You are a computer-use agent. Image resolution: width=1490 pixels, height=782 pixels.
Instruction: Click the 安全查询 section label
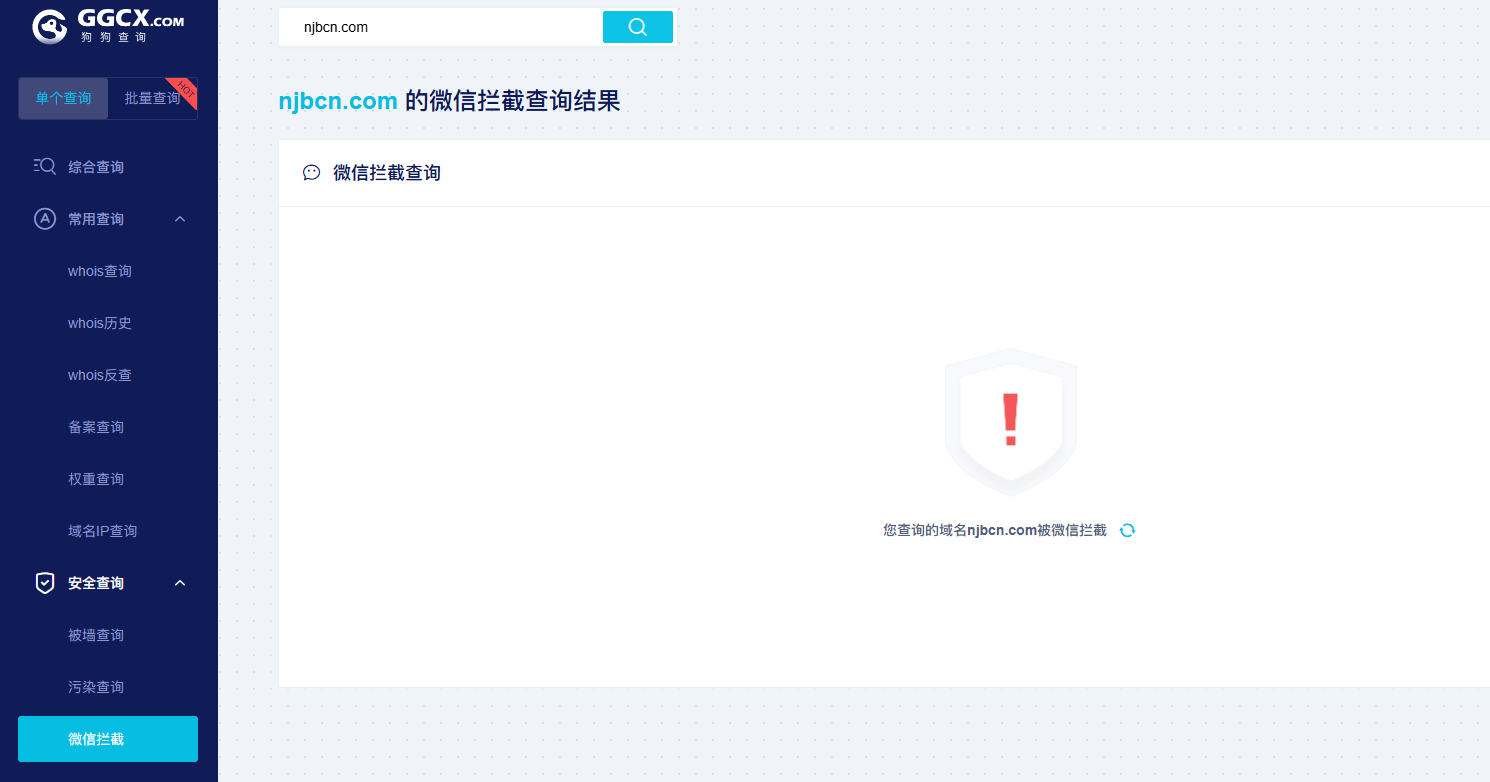point(96,583)
